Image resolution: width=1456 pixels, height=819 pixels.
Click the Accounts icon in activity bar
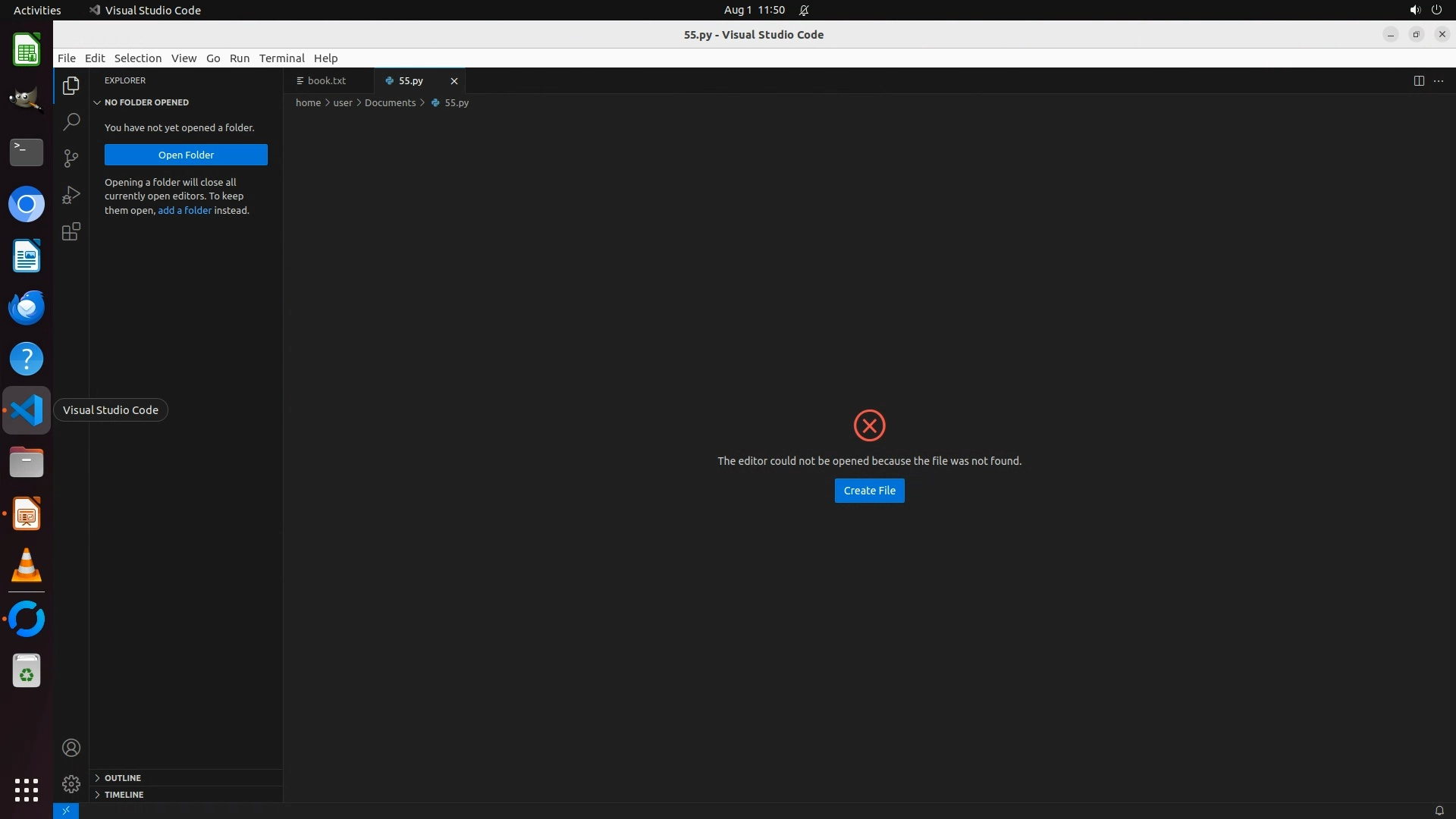point(71,748)
